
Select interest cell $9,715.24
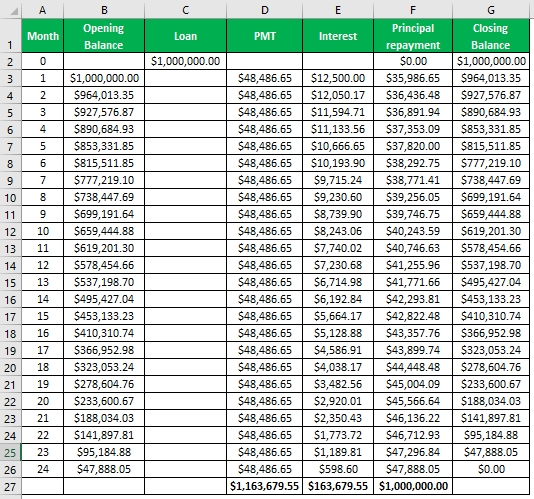coord(338,180)
